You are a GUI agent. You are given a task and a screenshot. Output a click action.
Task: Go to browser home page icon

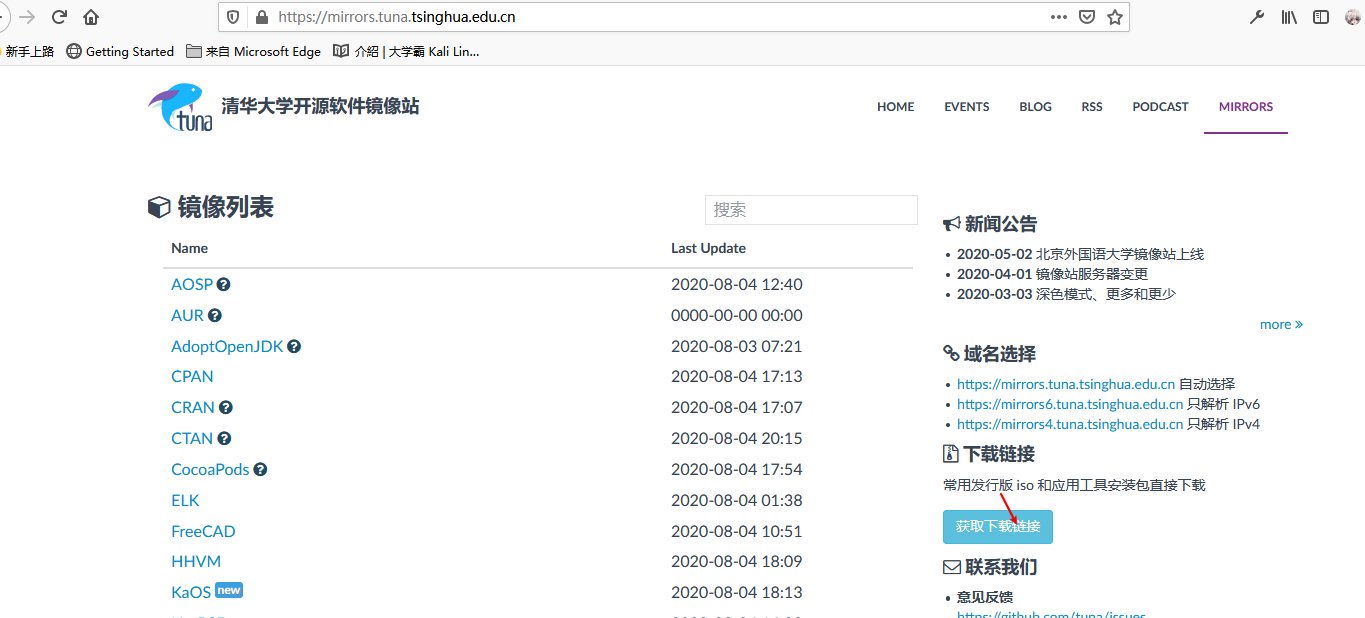[91, 17]
